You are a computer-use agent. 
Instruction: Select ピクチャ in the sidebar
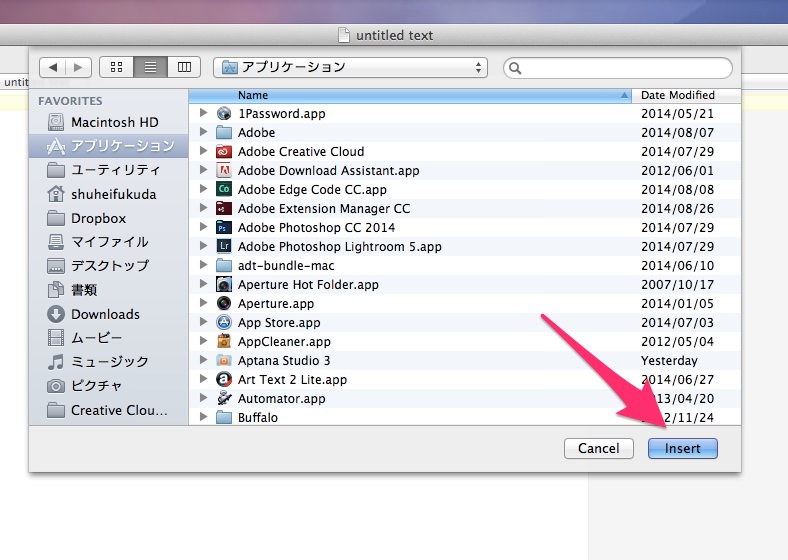point(109,386)
